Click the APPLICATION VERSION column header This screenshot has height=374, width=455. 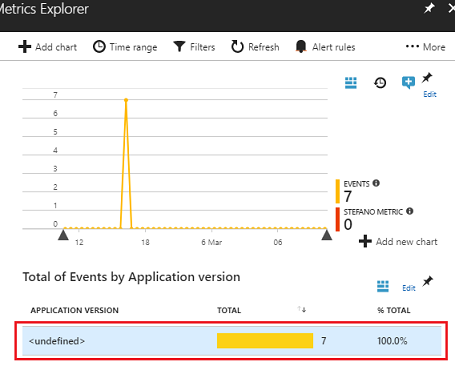[74, 310]
